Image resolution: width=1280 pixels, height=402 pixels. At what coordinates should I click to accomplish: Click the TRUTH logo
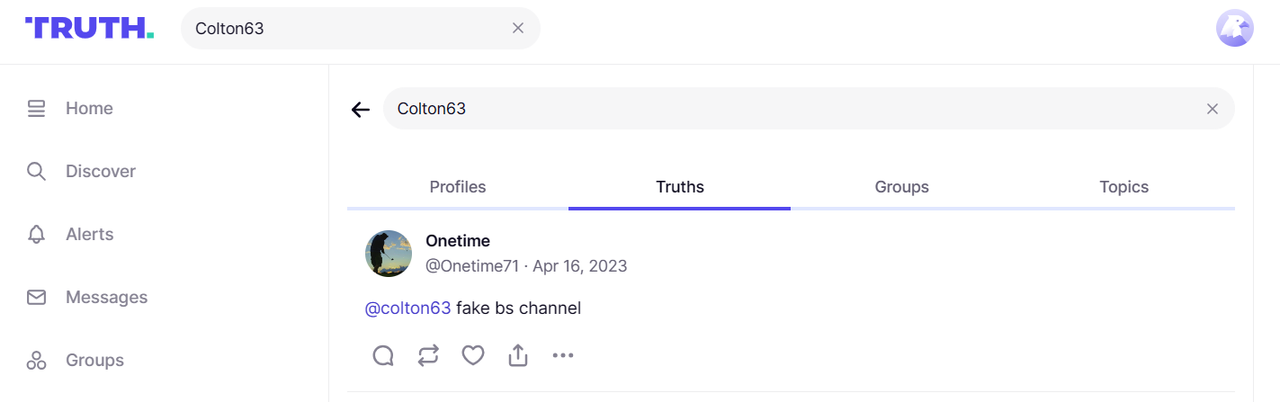(x=89, y=28)
